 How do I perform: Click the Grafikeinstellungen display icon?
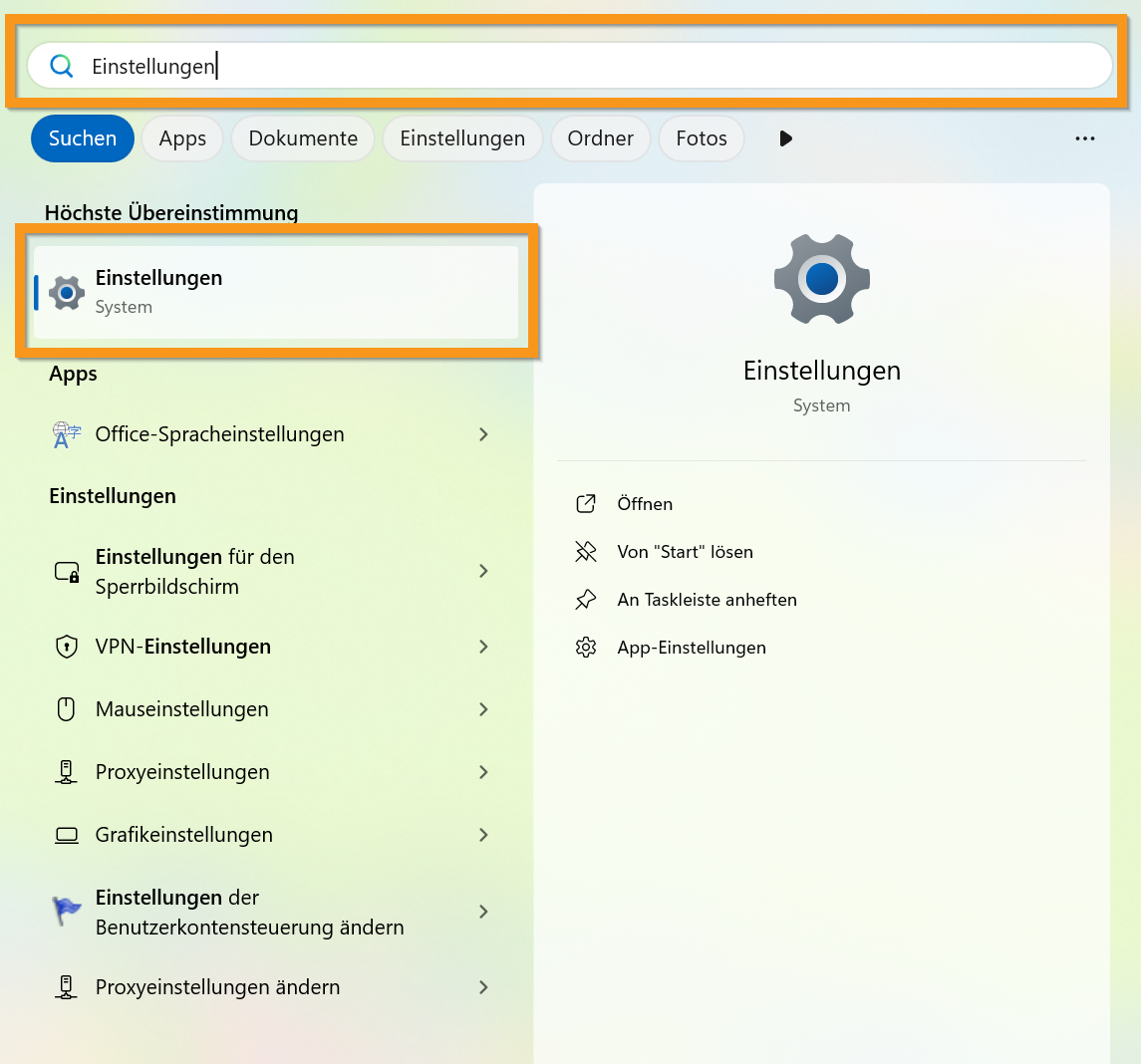(66, 835)
